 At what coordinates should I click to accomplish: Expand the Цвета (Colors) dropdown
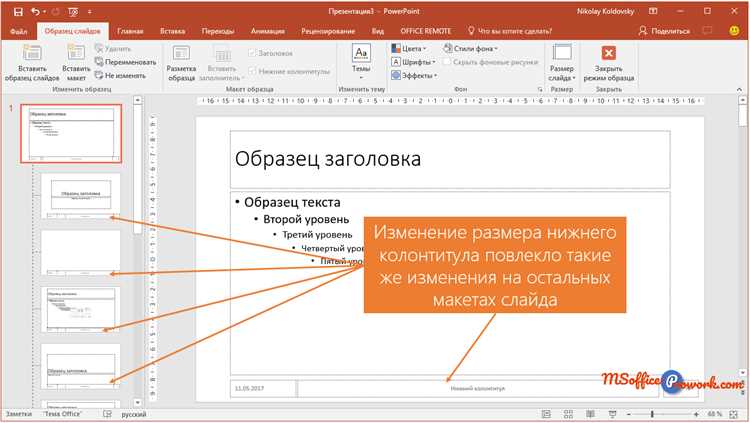pyautogui.click(x=397, y=48)
